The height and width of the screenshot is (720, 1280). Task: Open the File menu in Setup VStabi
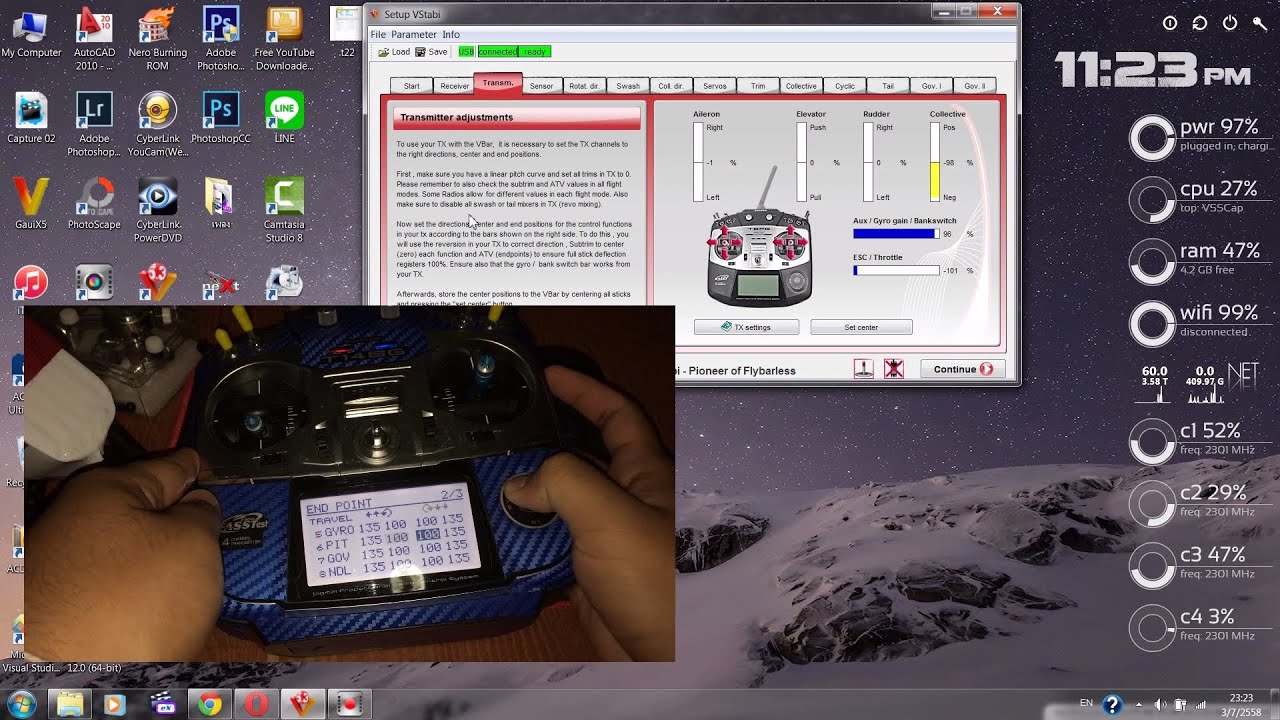coord(378,34)
